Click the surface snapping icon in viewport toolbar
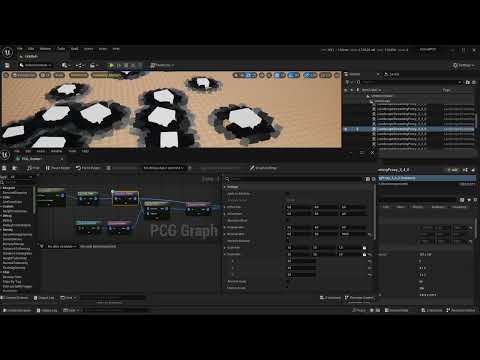Image resolution: width=480 pixels, height=360 pixels. click(269, 75)
